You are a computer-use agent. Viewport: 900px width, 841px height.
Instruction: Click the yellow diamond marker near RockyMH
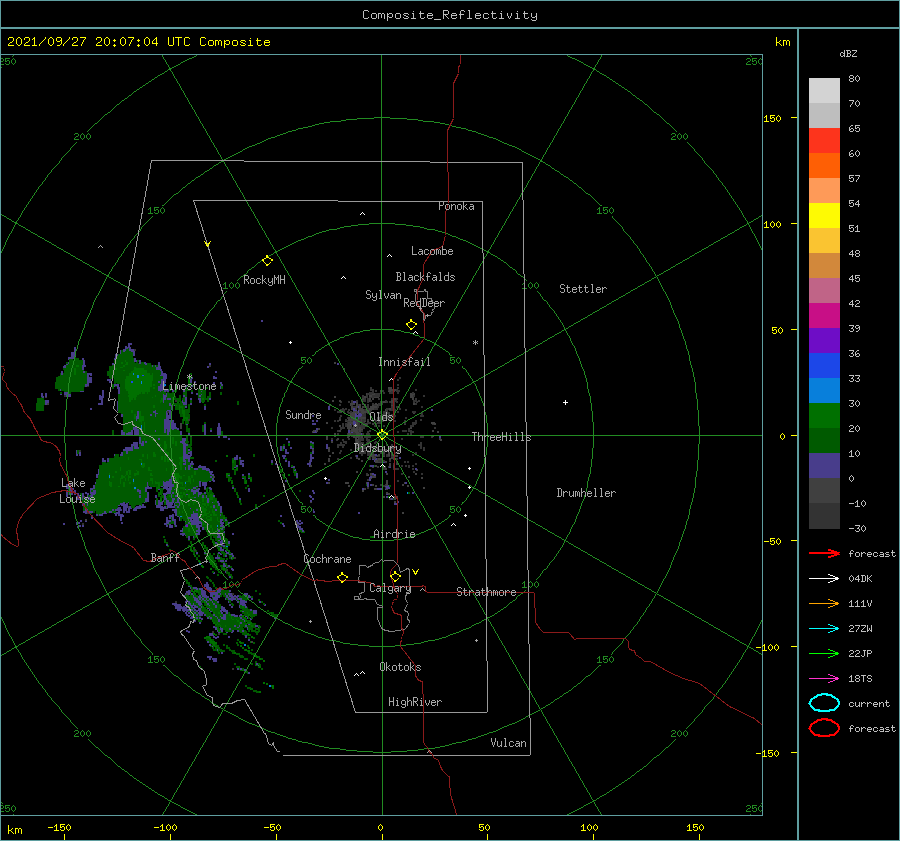(267, 261)
